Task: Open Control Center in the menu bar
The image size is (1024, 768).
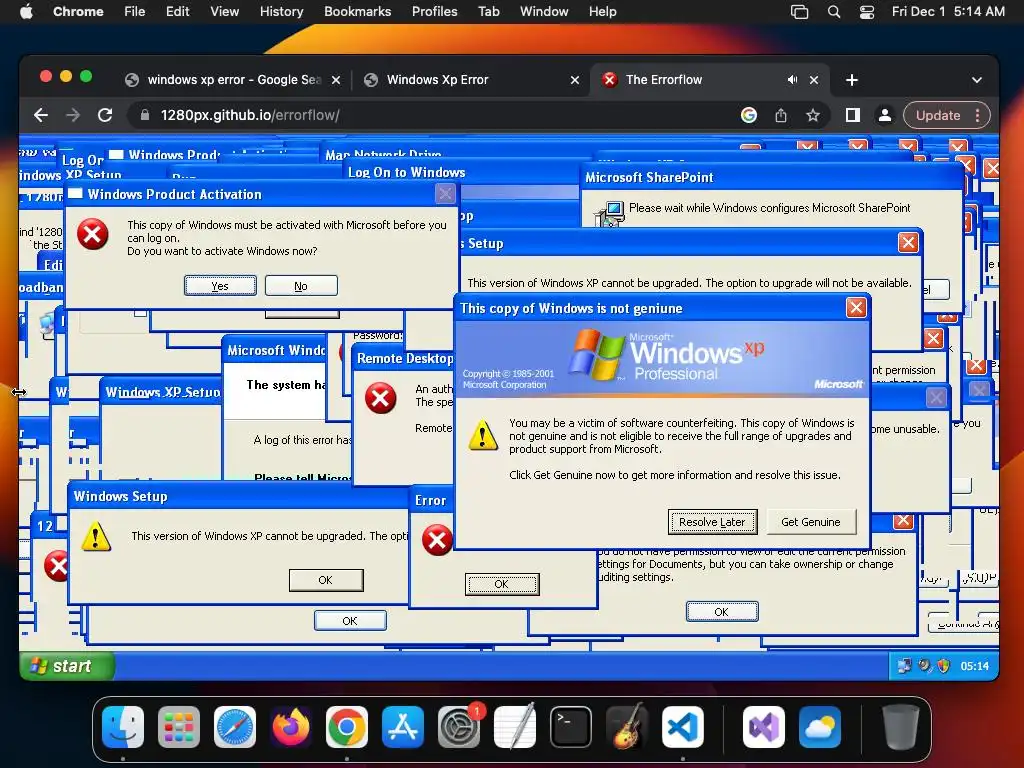Action: 867,11
